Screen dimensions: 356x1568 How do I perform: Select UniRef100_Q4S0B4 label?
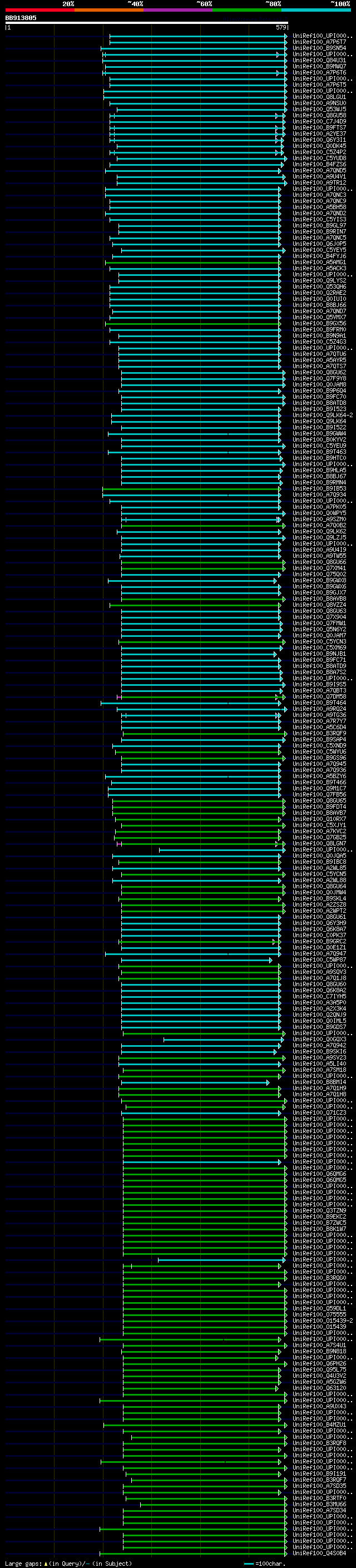[319, 1553]
